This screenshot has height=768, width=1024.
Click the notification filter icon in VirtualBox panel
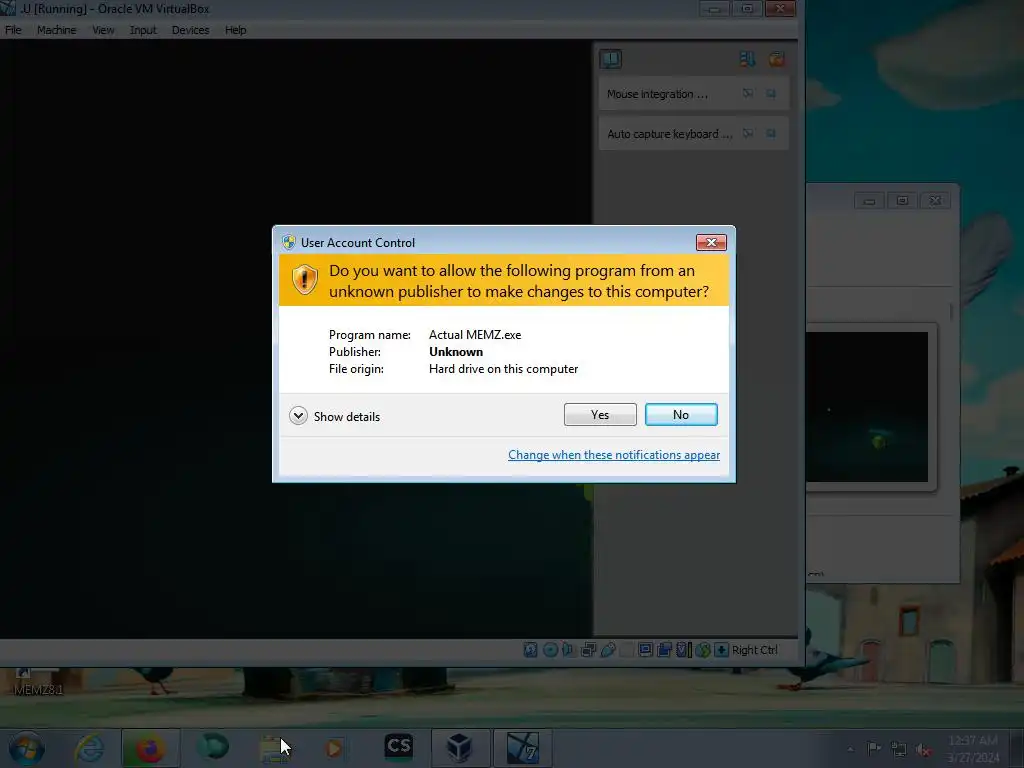tap(747, 59)
